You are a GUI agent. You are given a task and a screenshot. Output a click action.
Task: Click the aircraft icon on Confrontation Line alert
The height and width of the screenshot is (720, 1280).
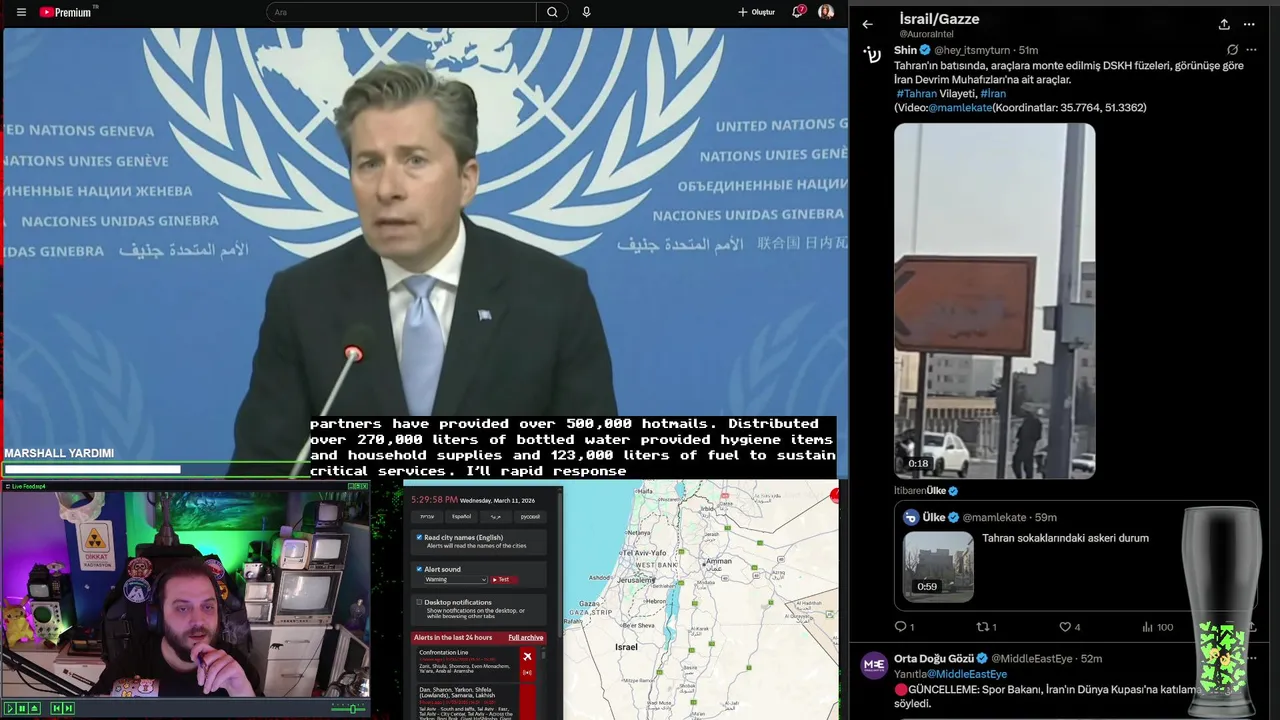tap(527, 657)
